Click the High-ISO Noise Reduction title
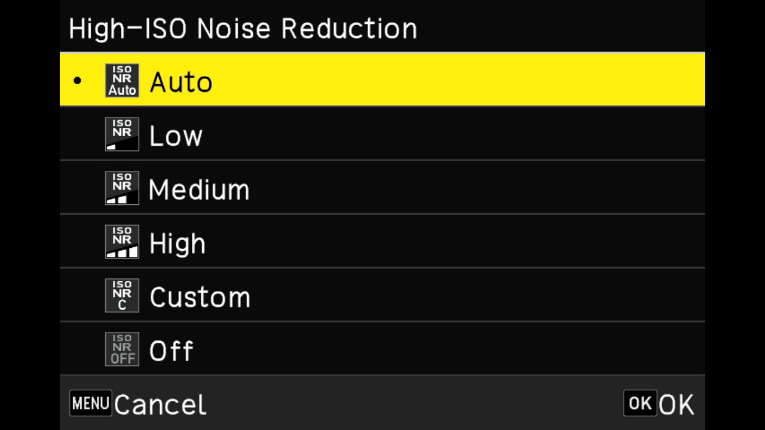This screenshot has width=765, height=430. coord(243,28)
